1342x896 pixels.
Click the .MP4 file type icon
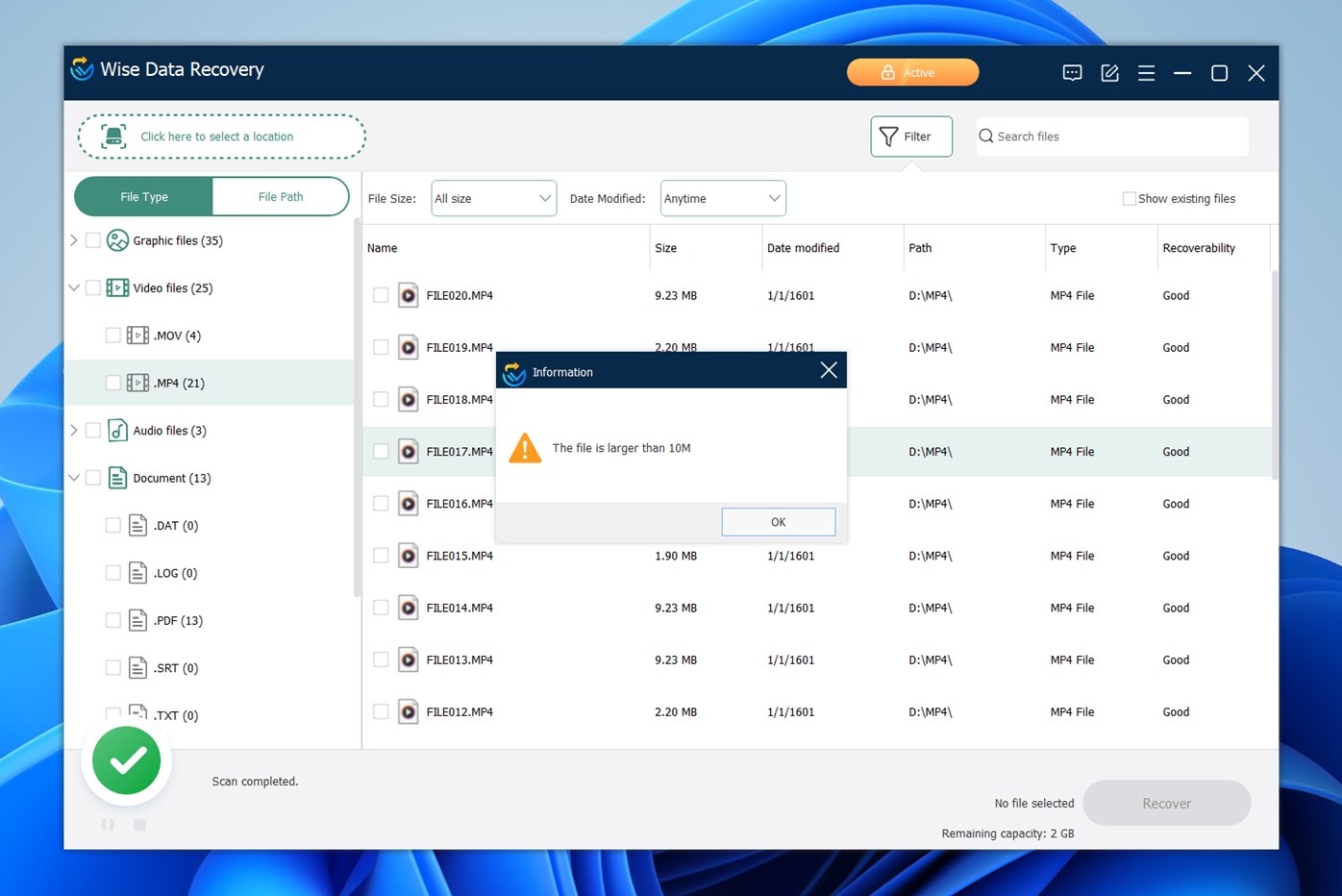click(137, 383)
